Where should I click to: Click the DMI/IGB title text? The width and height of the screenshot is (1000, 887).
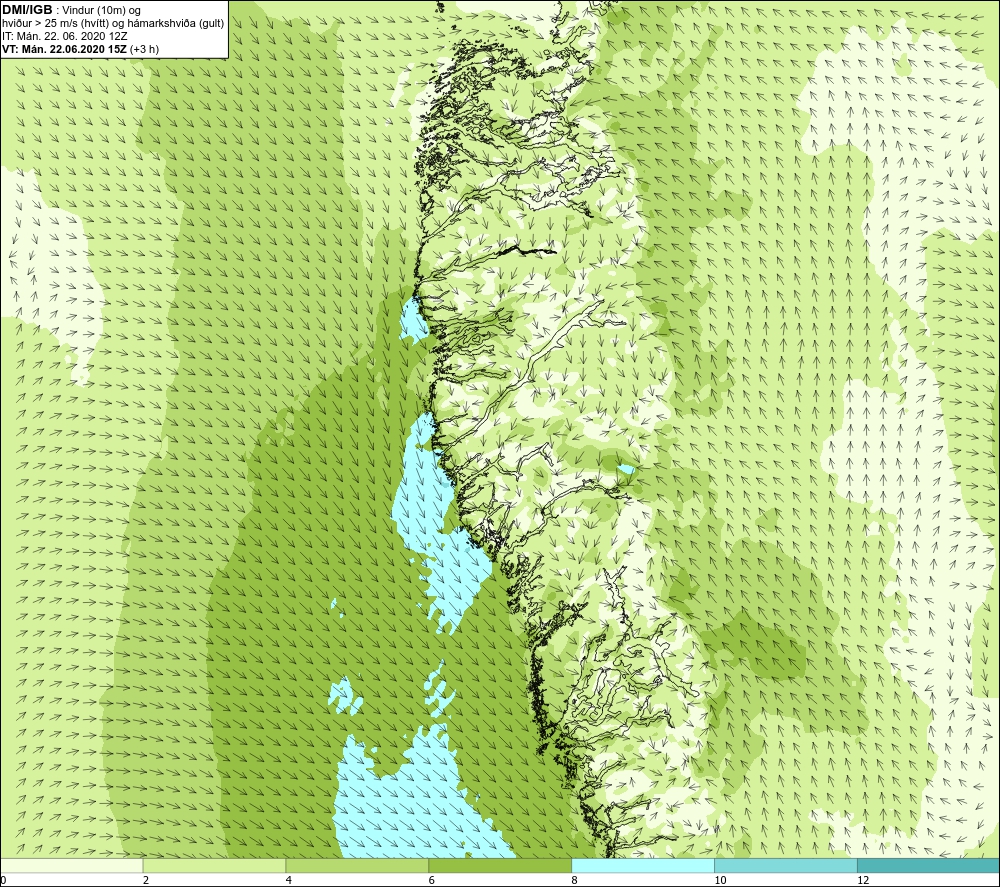(x=27, y=10)
